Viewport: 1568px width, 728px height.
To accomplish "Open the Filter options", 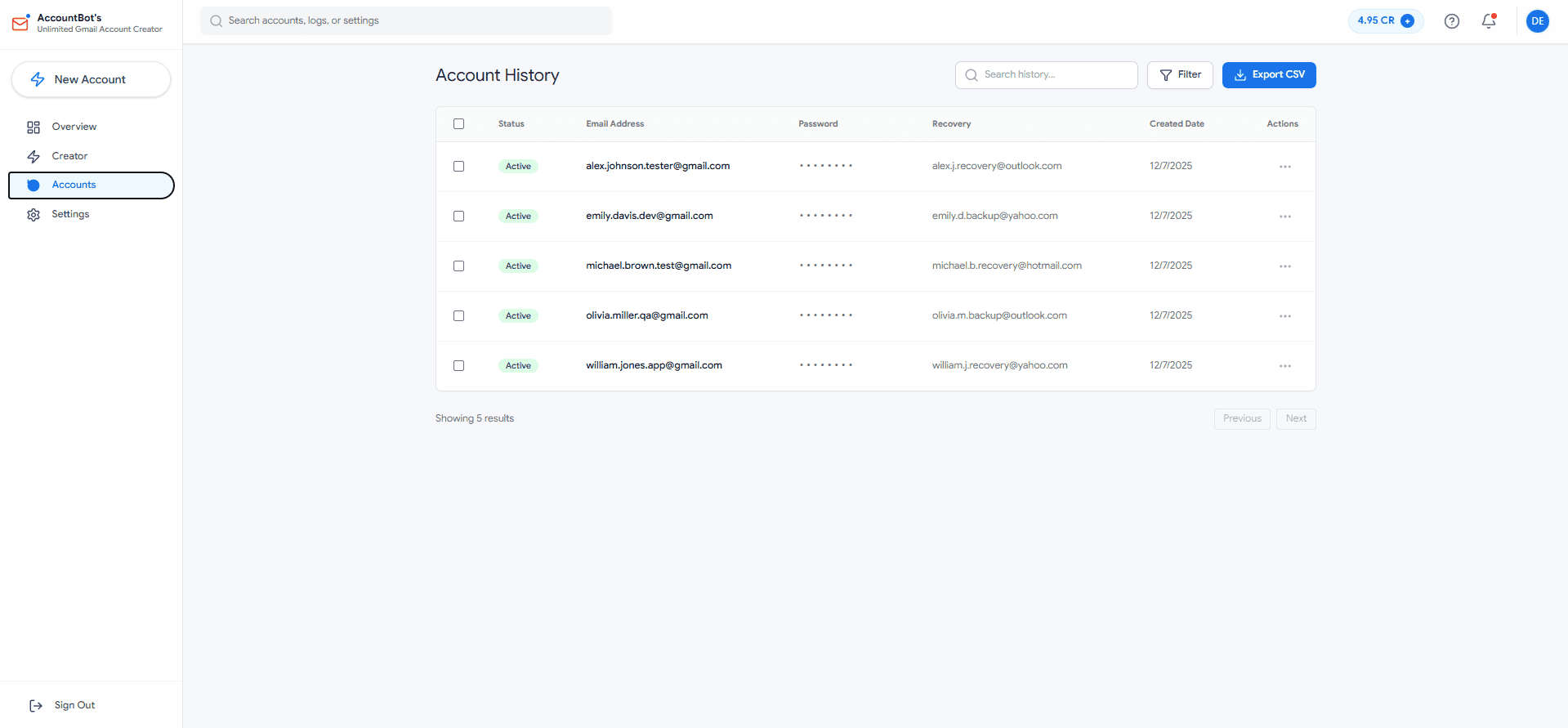I will tap(1179, 75).
